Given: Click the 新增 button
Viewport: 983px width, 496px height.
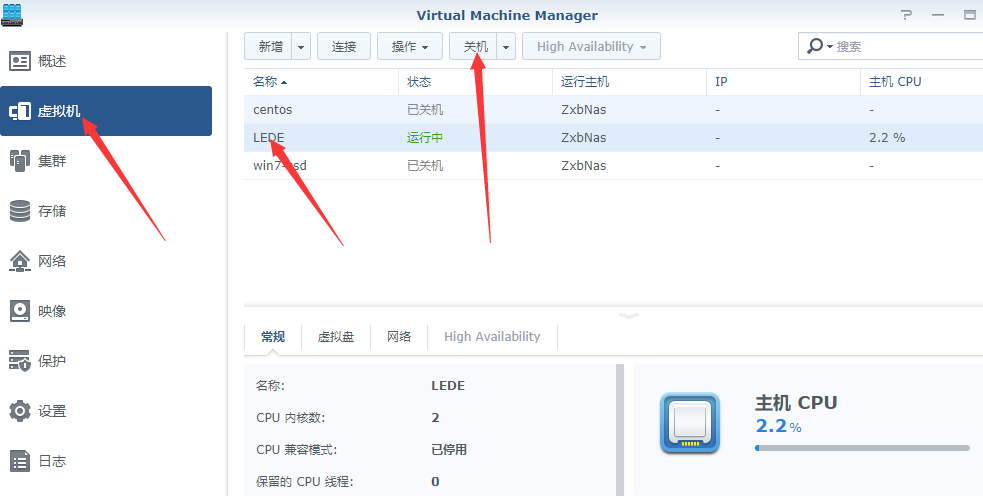Looking at the screenshot, I should (270, 46).
